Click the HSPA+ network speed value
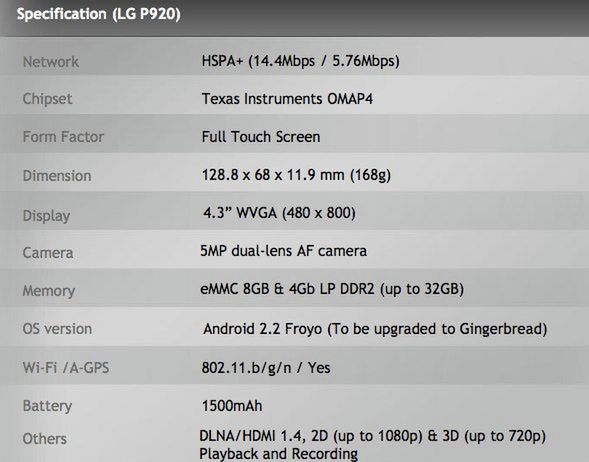Image resolution: width=589 pixels, height=462 pixels. pos(301,61)
